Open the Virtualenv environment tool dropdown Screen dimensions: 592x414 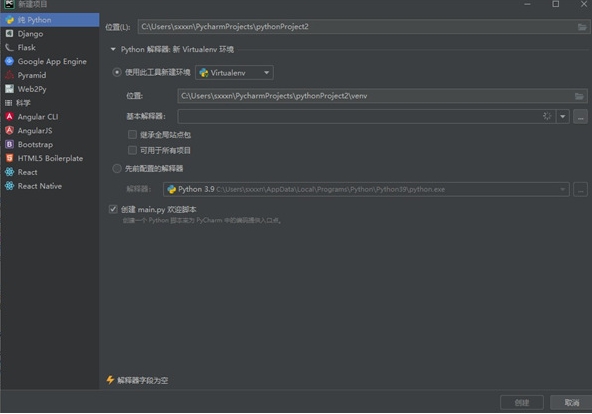[x=234, y=72]
